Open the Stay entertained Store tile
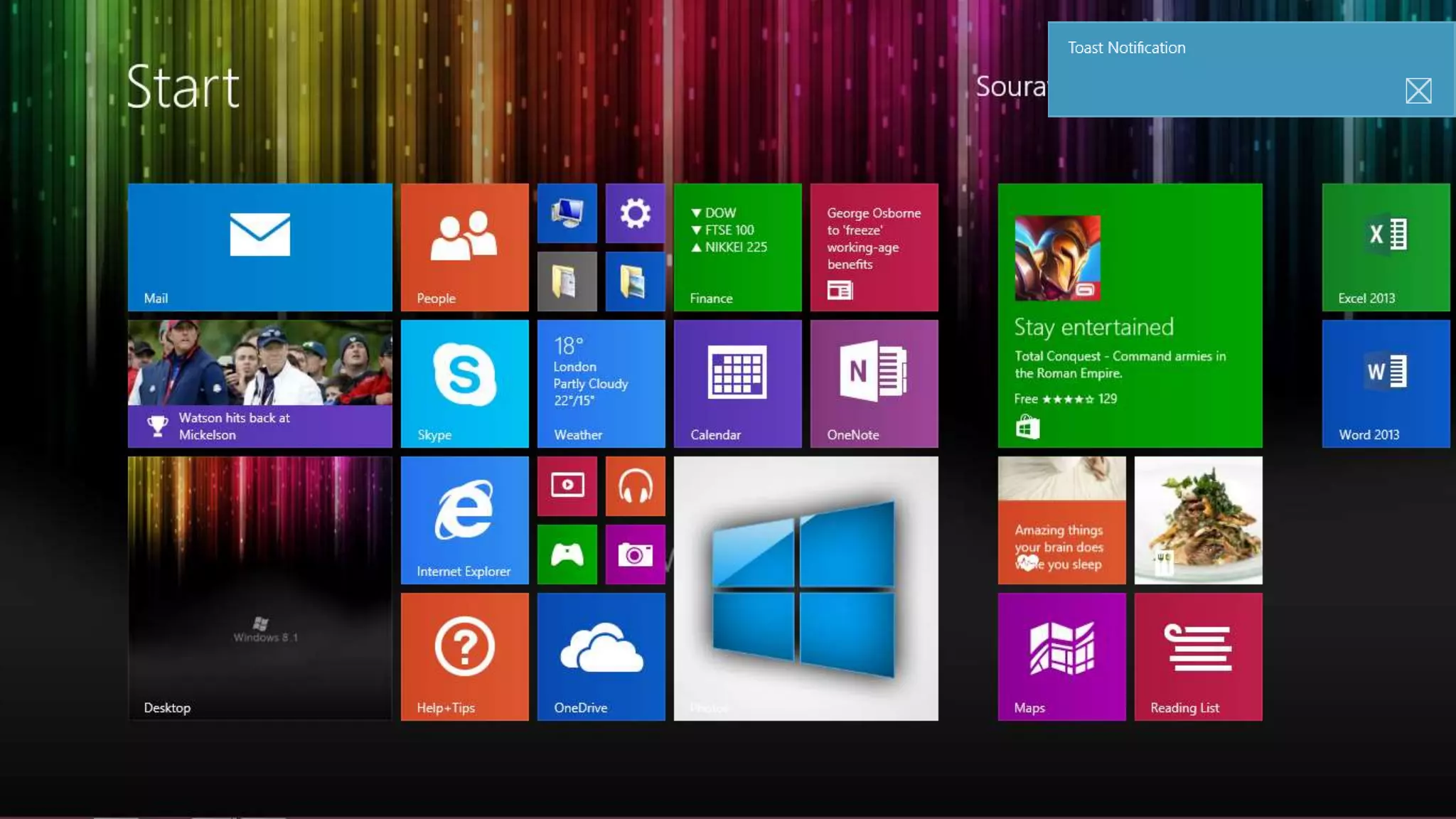The width and height of the screenshot is (1456, 819). (1130, 315)
